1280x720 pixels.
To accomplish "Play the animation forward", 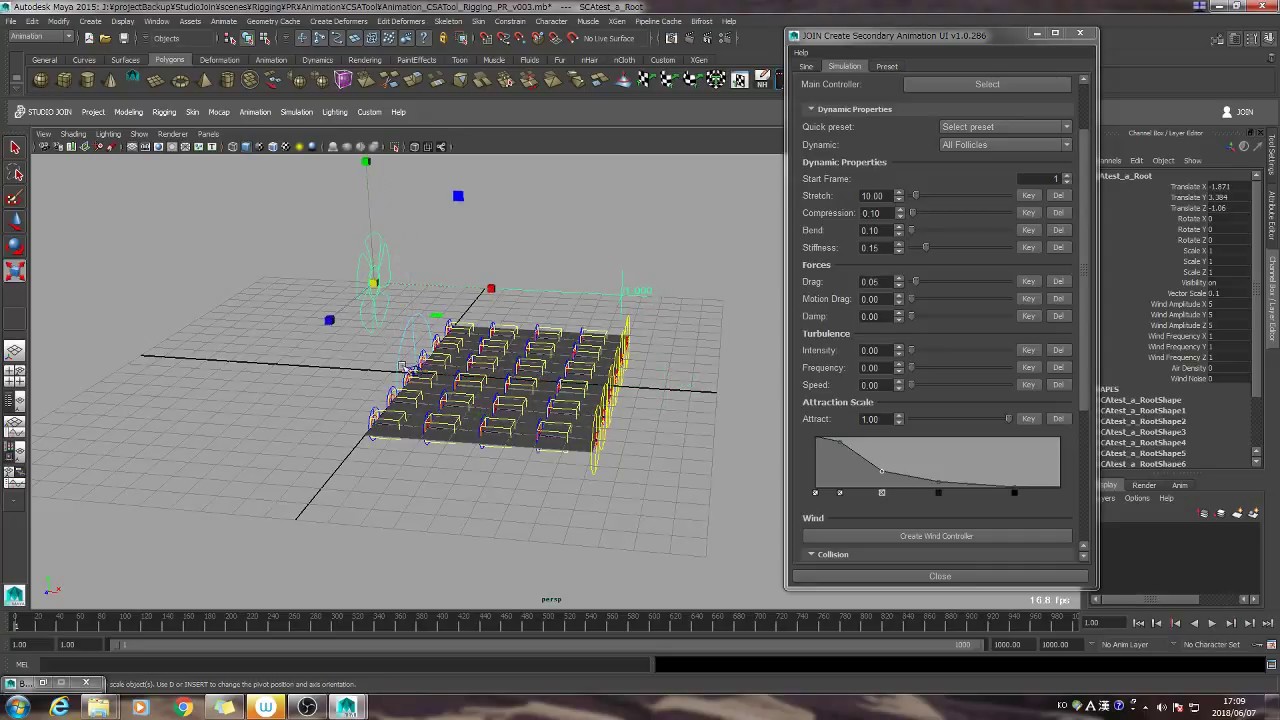I will click(x=1212, y=623).
